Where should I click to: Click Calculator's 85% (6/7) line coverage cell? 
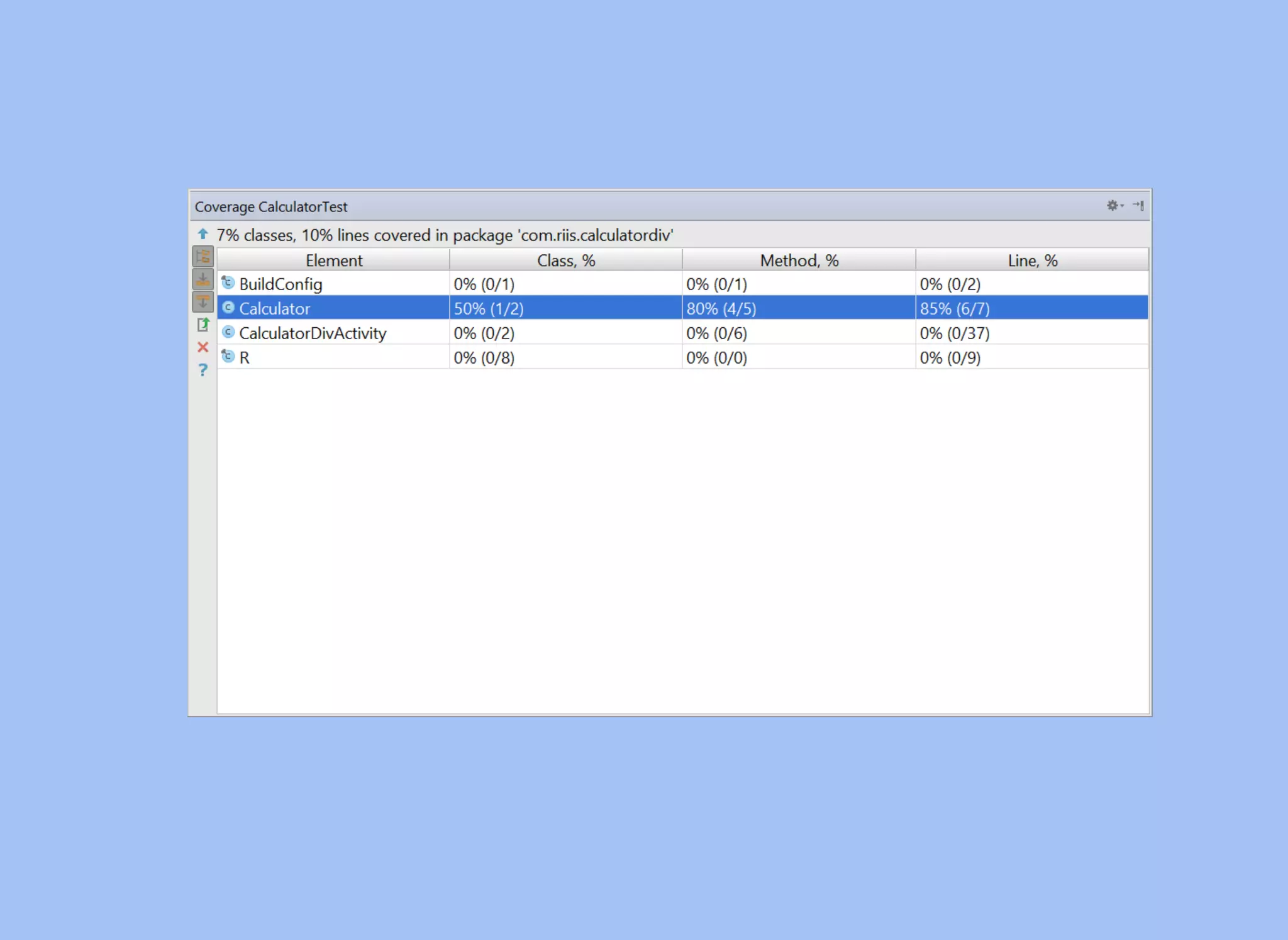pyautogui.click(x=955, y=309)
